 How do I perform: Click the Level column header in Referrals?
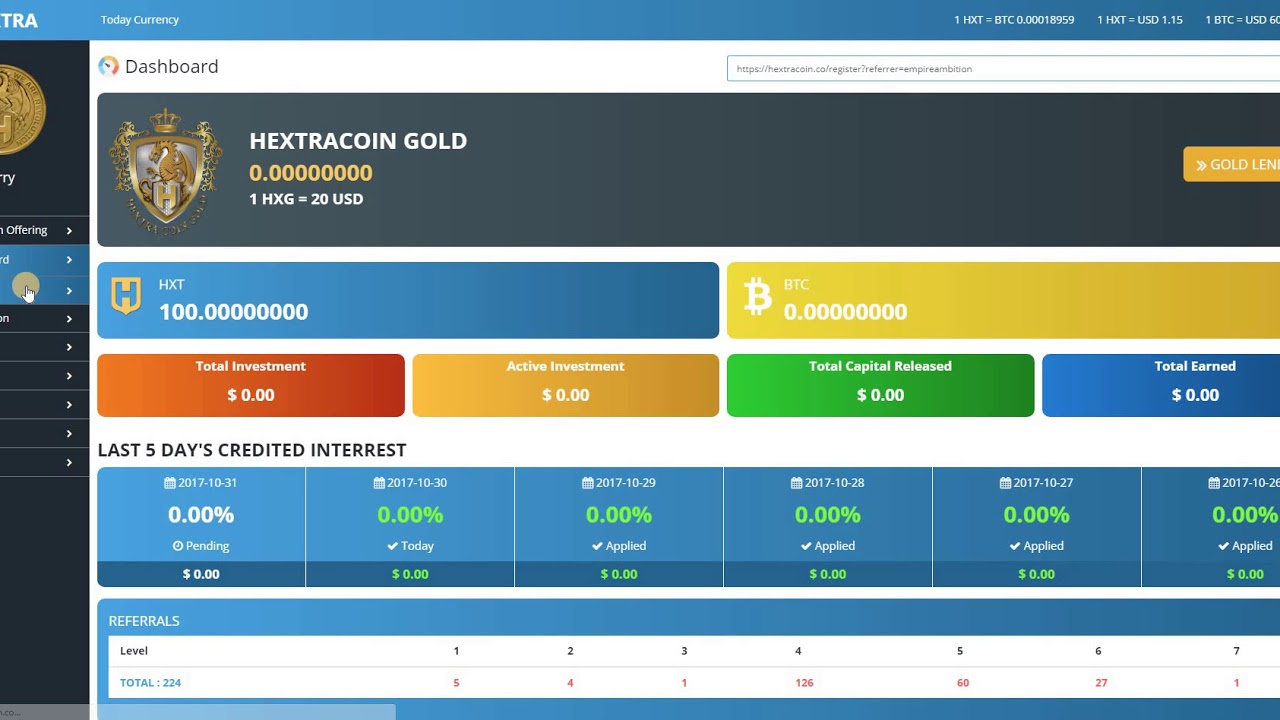point(134,651)
